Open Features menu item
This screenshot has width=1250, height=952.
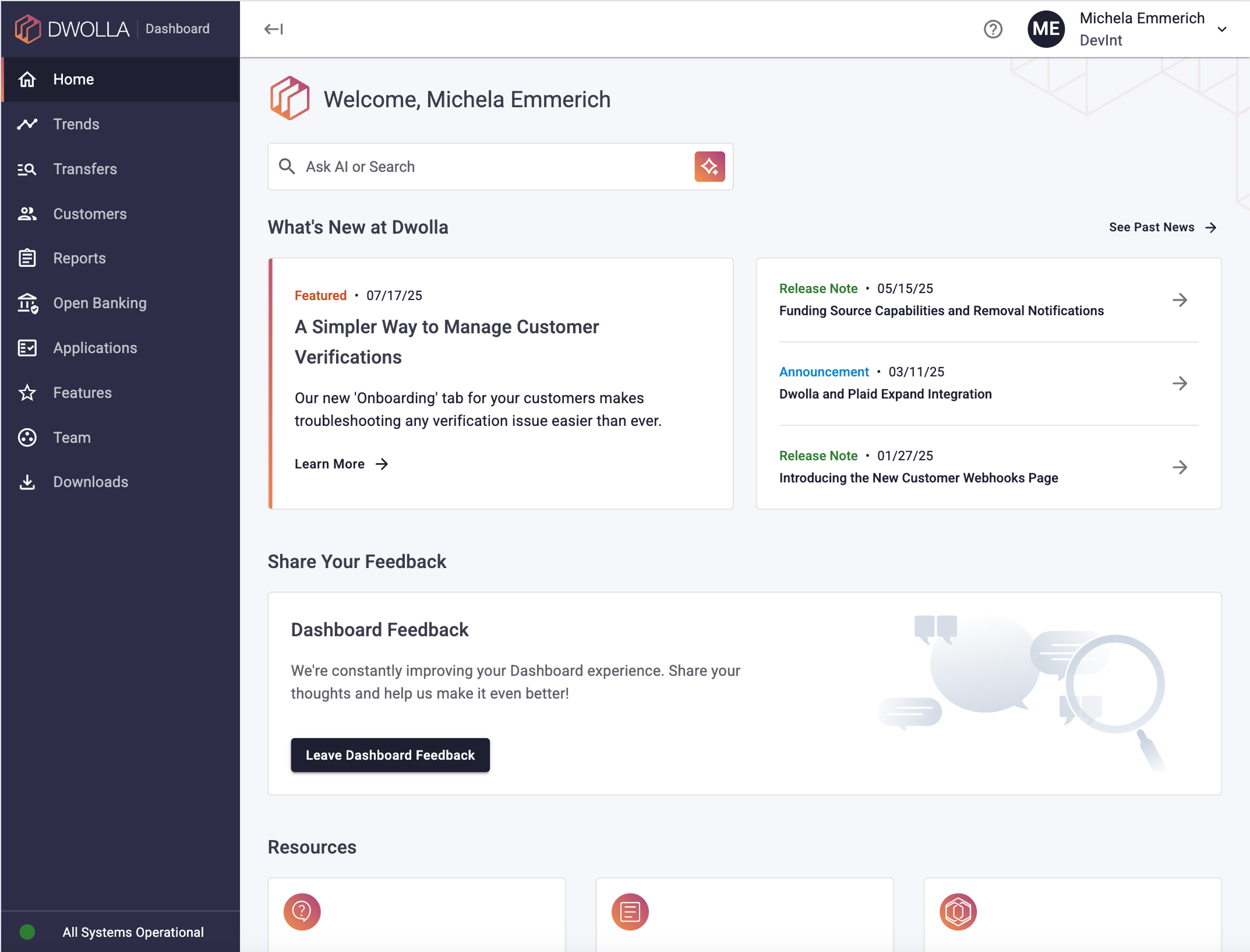[x=121, y=393]
